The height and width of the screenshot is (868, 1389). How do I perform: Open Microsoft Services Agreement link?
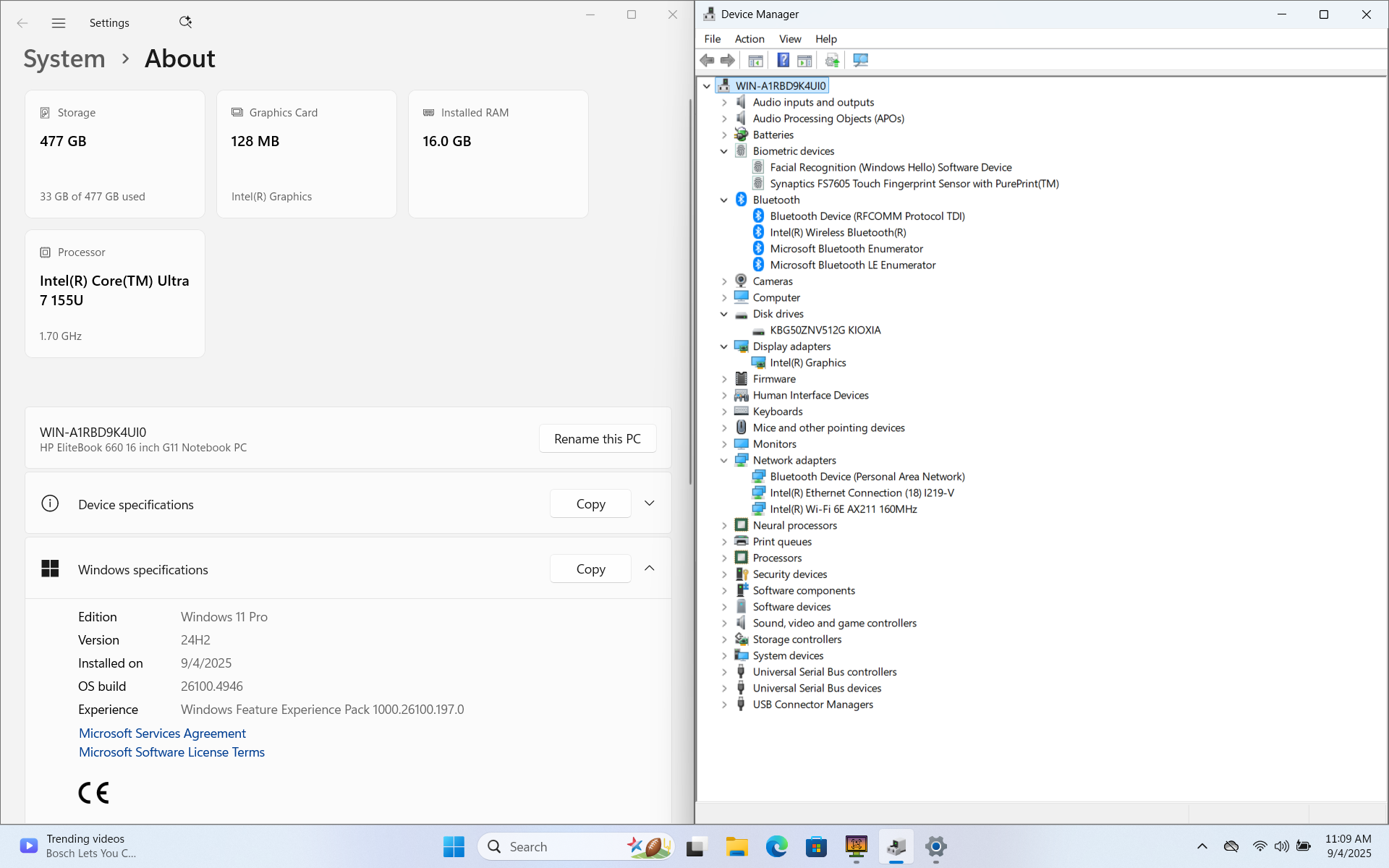(x=162, y=733)
